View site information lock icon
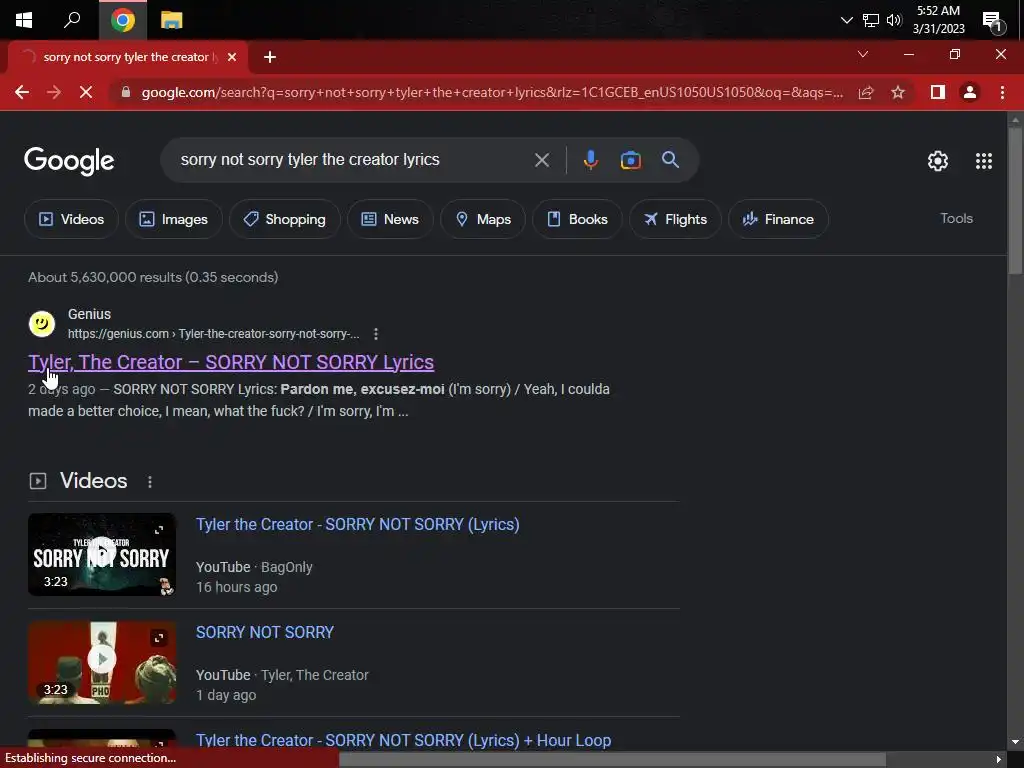This screenshot has height=768, width=1024. 126,92
